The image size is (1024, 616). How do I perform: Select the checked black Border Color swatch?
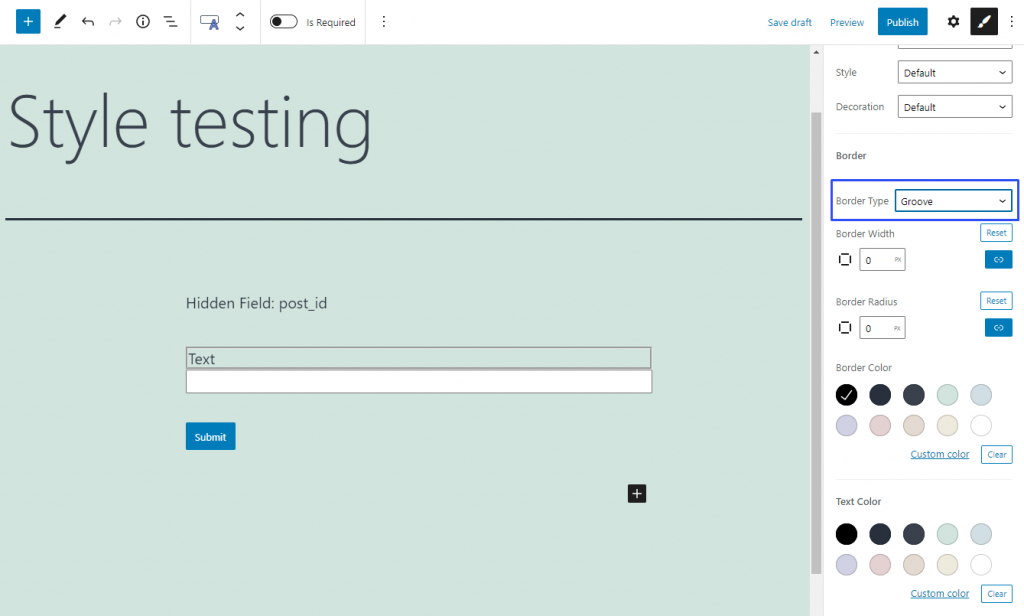coord(846,395)
